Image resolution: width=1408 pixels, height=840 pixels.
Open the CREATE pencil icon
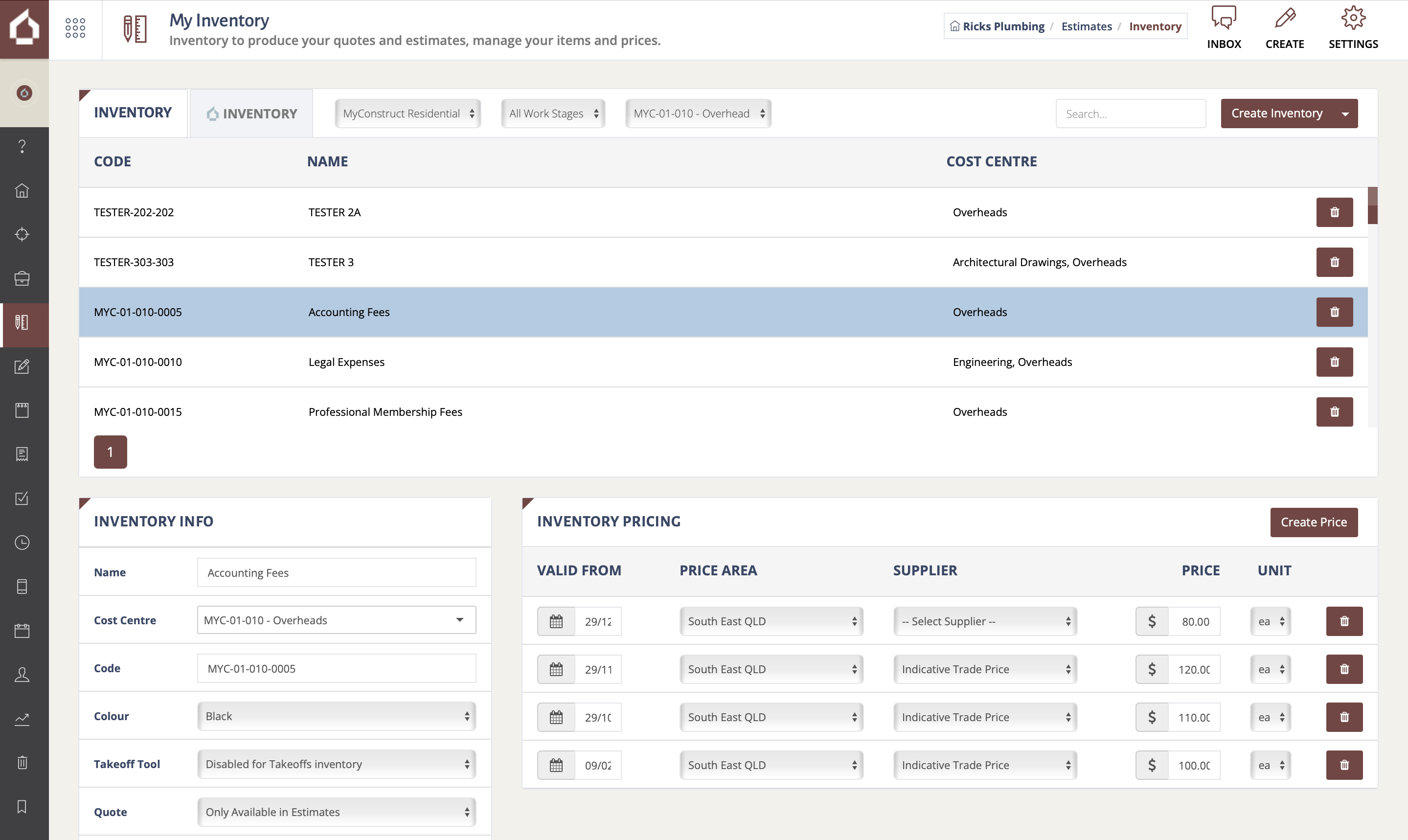[1285, 27]
